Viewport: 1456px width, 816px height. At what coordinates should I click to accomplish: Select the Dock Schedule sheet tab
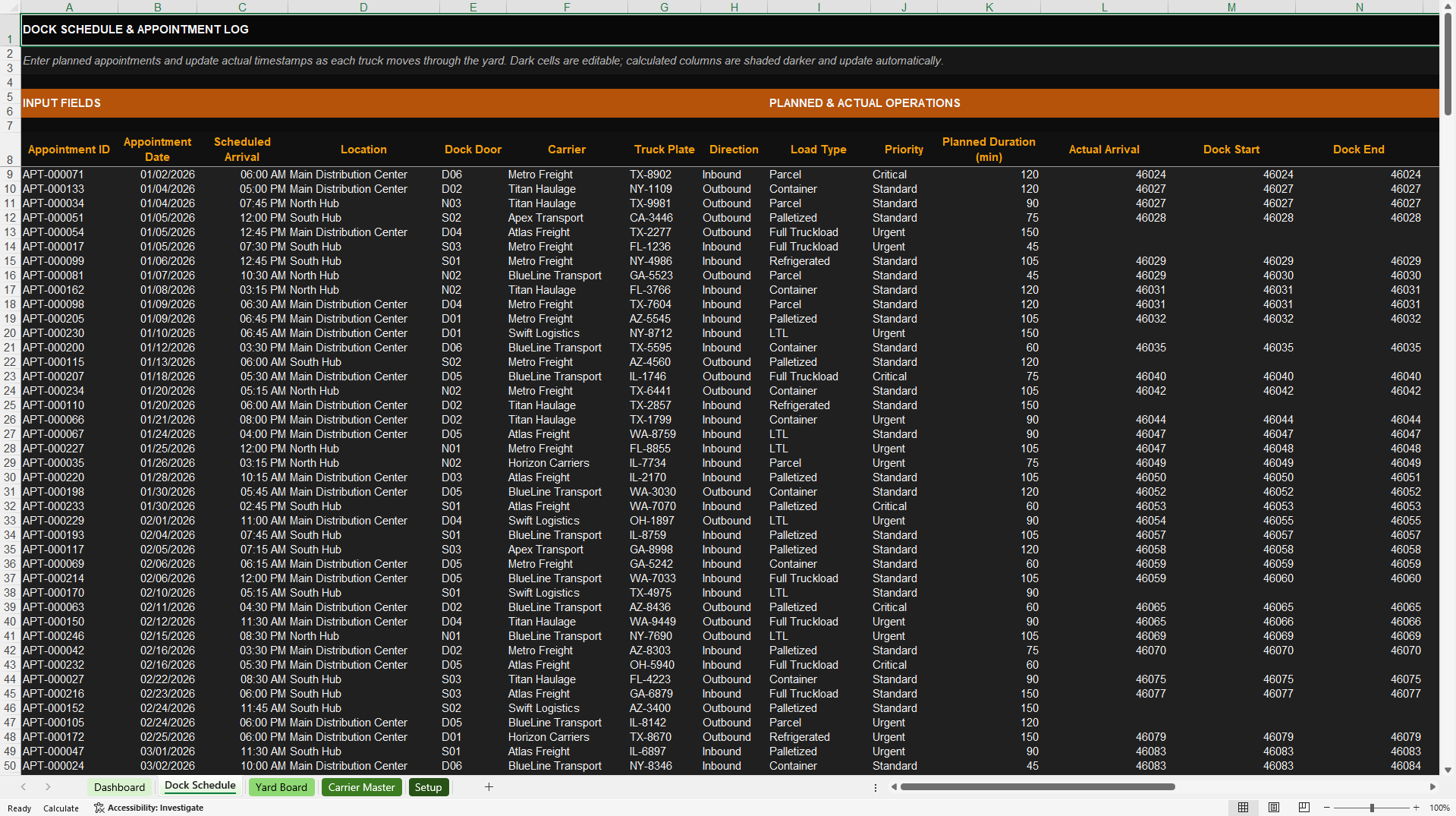pos(200,786)
